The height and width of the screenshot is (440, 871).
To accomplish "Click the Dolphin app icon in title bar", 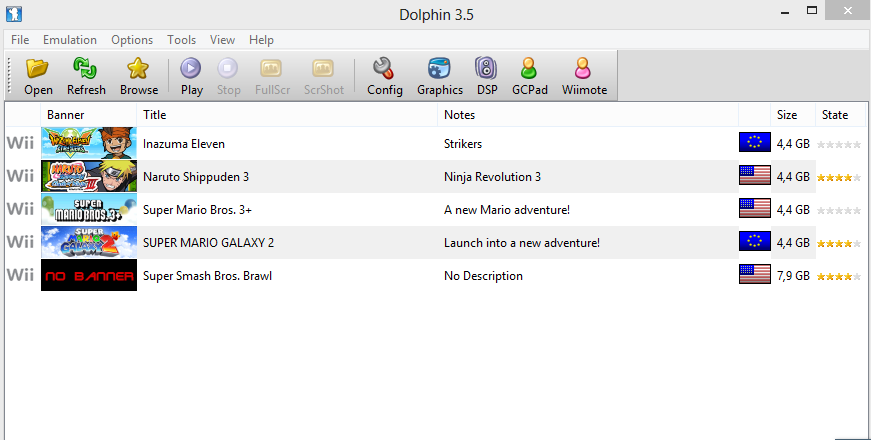I will (x=14, y=13).
